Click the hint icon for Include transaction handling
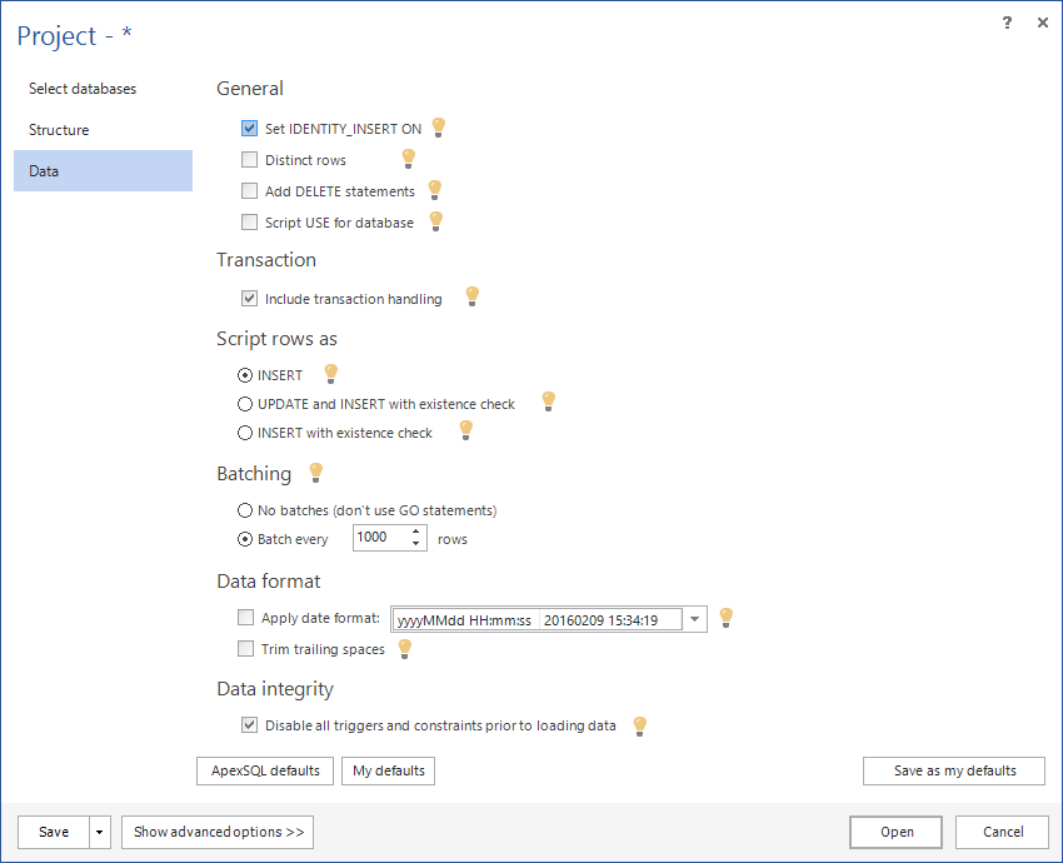This screenshot has width=1063, height=863. click(473, 297)
